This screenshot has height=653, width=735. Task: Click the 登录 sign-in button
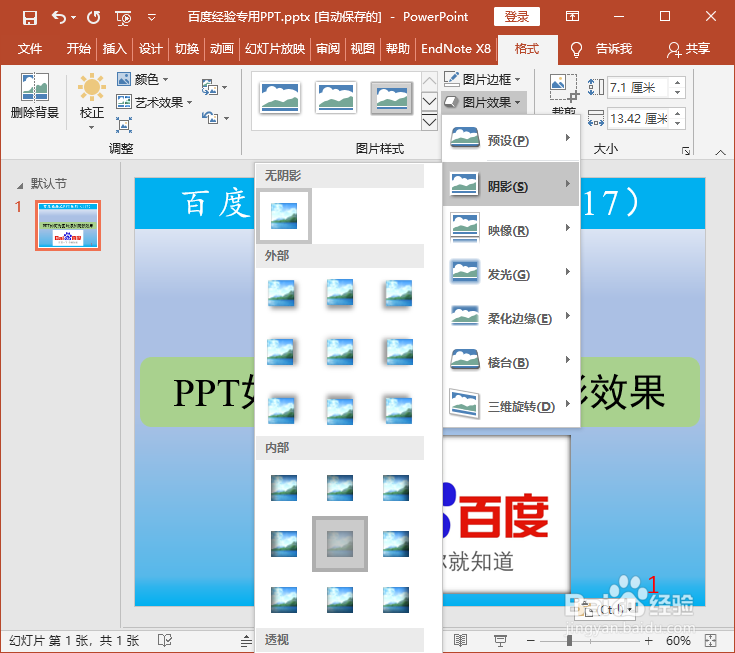click(x=517, y=17)
